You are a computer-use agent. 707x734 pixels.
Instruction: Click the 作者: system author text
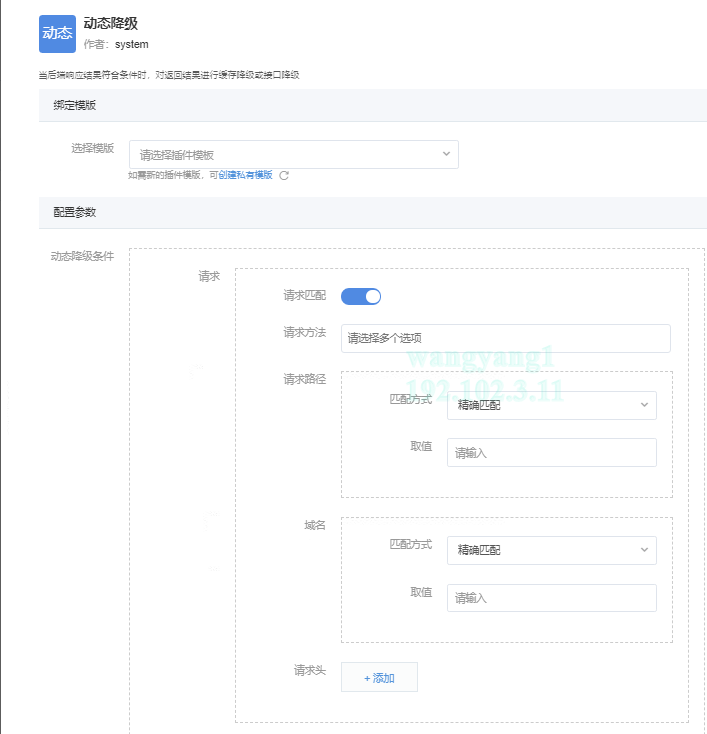tap(116, 45)
